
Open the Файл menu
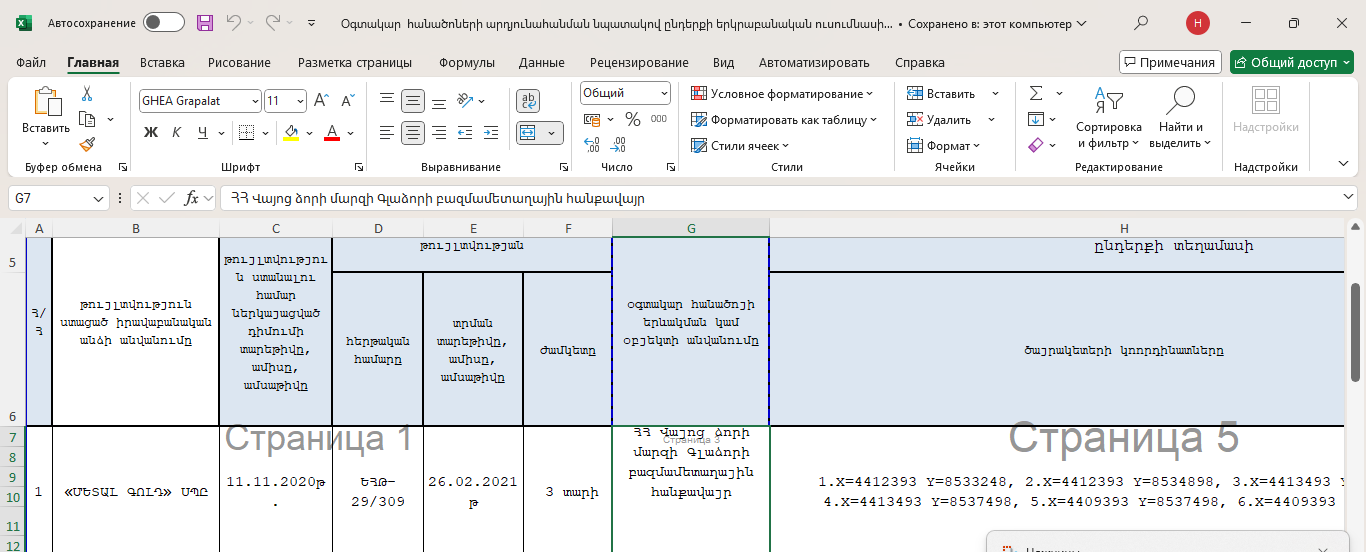tap(31, 62)
